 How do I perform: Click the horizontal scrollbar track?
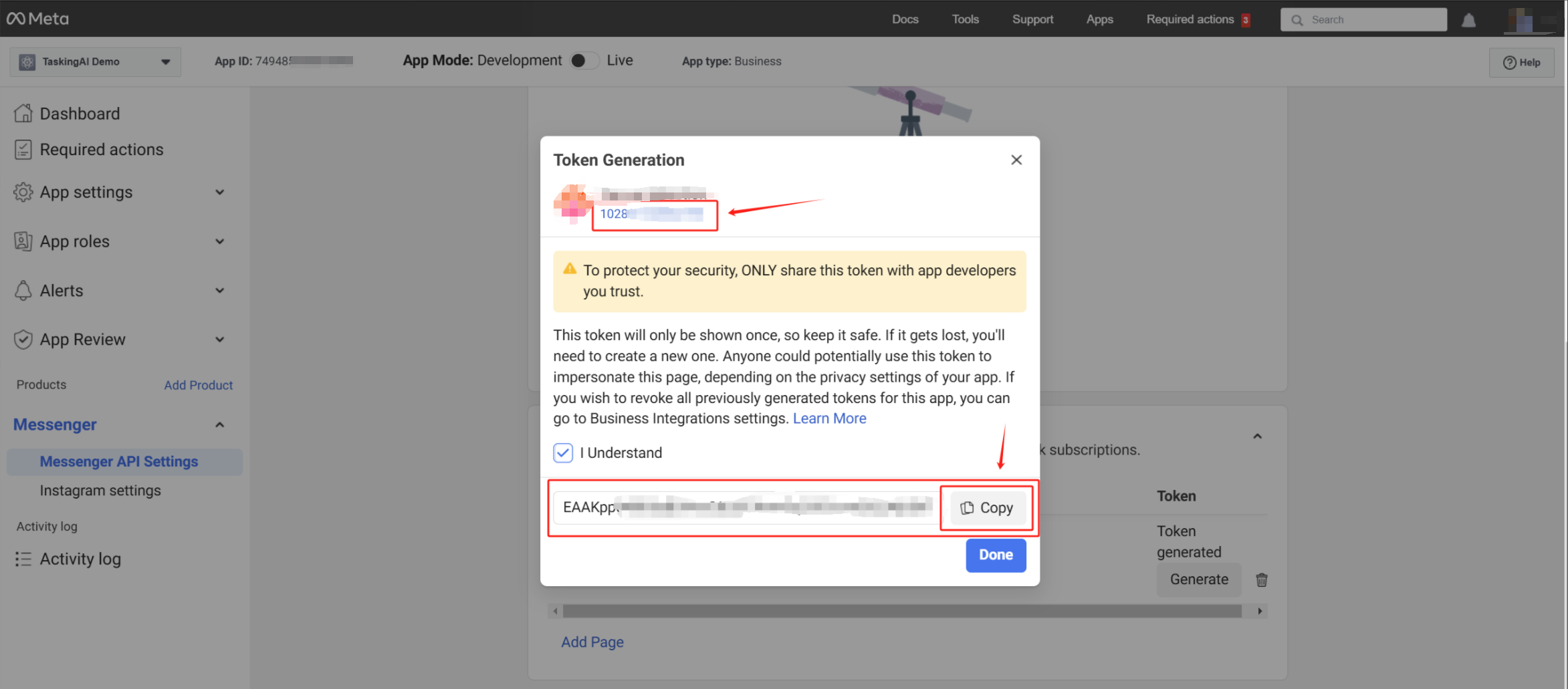902,611
